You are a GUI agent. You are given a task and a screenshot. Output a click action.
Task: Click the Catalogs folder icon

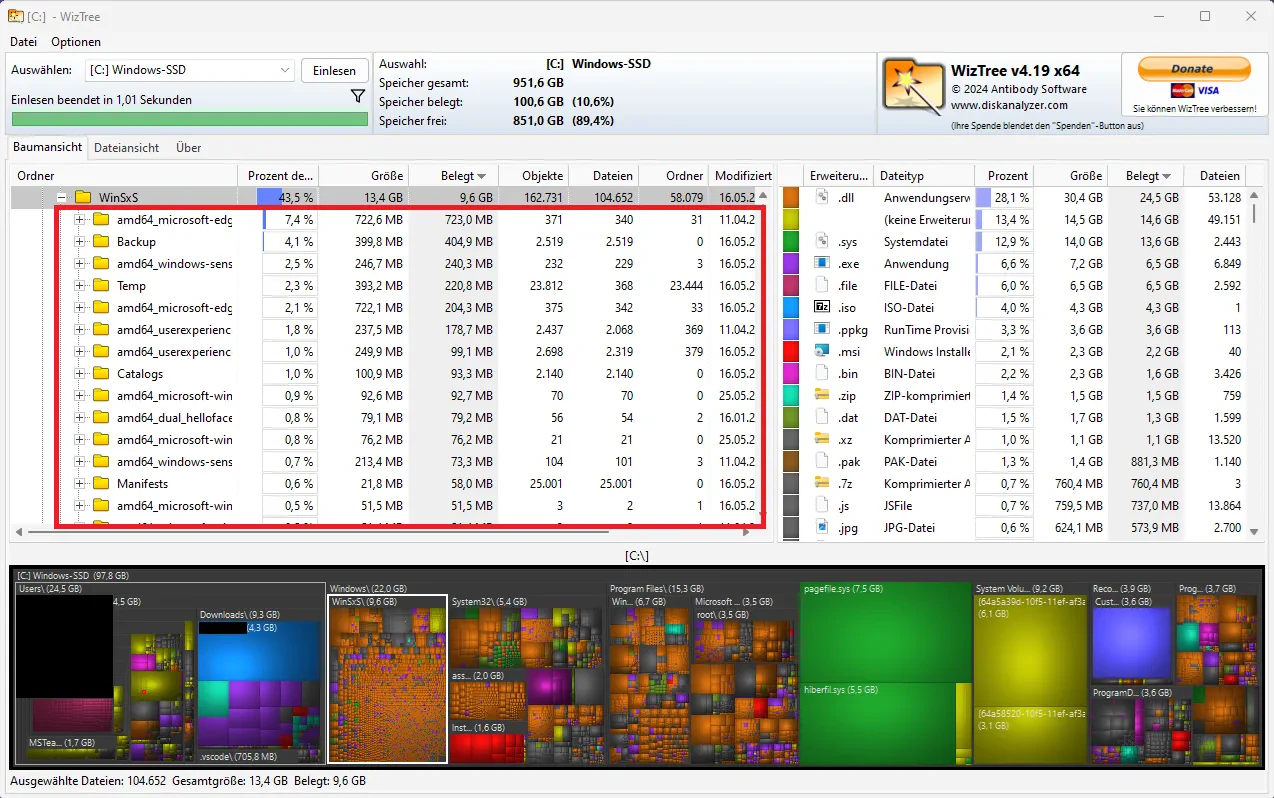[x=101, y=373]
